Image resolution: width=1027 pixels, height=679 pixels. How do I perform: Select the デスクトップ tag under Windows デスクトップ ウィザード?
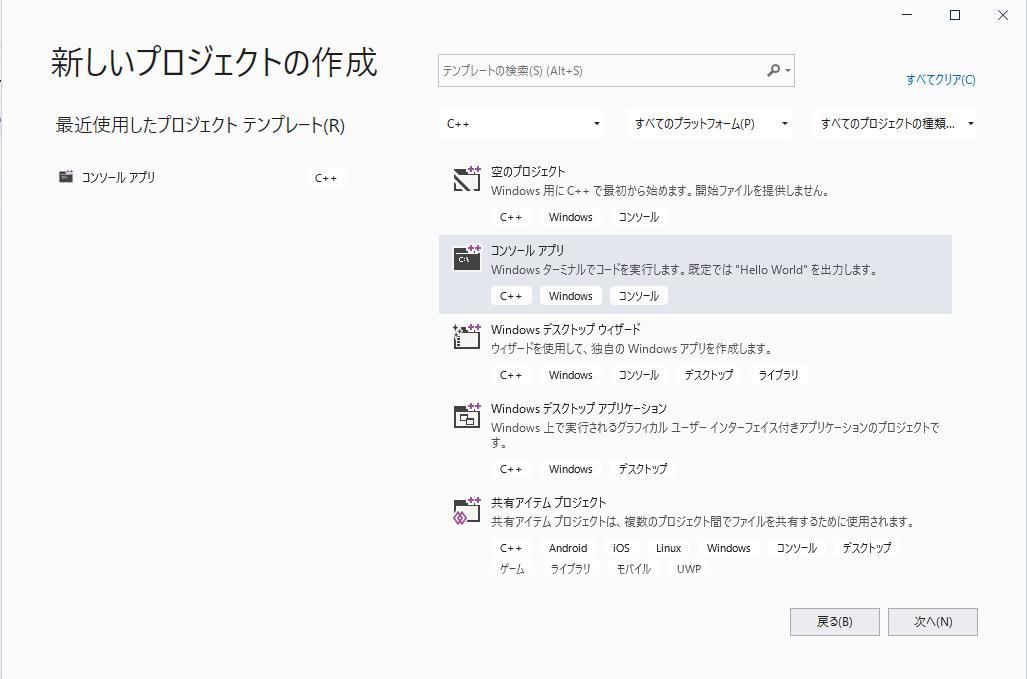(711, 374)
